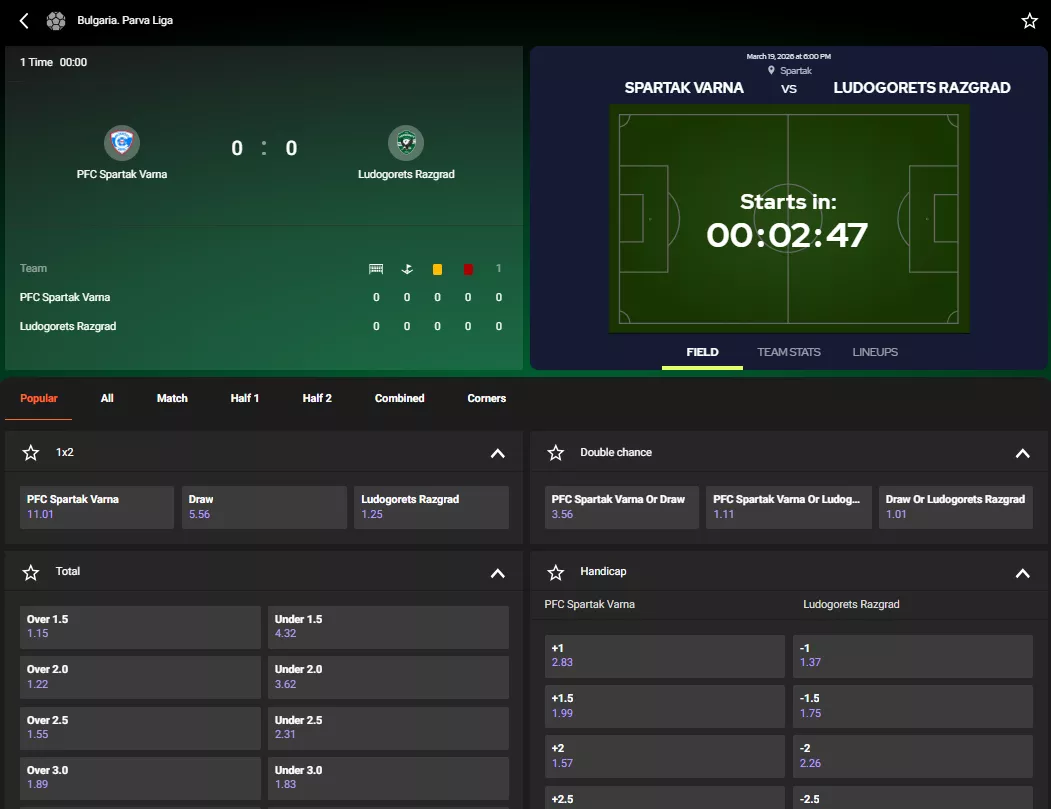Collapse the Total market section
The image size is (1051, 809).
pos(497,573)
